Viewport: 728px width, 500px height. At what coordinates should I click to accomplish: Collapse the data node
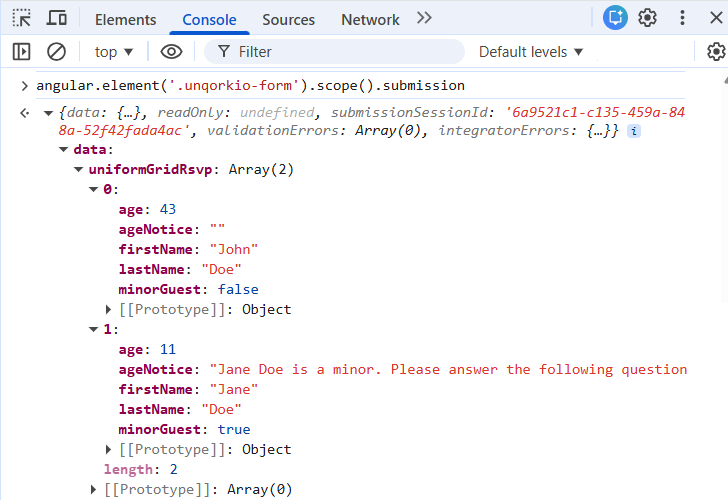(64, 149)
